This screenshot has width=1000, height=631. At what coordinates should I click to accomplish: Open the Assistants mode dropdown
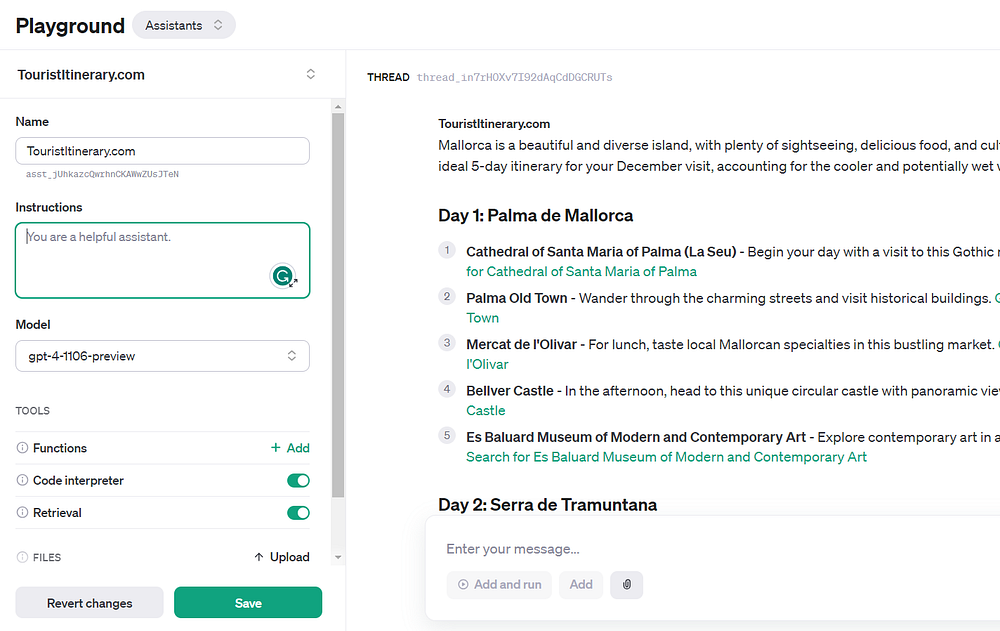[x=184, y=25]
